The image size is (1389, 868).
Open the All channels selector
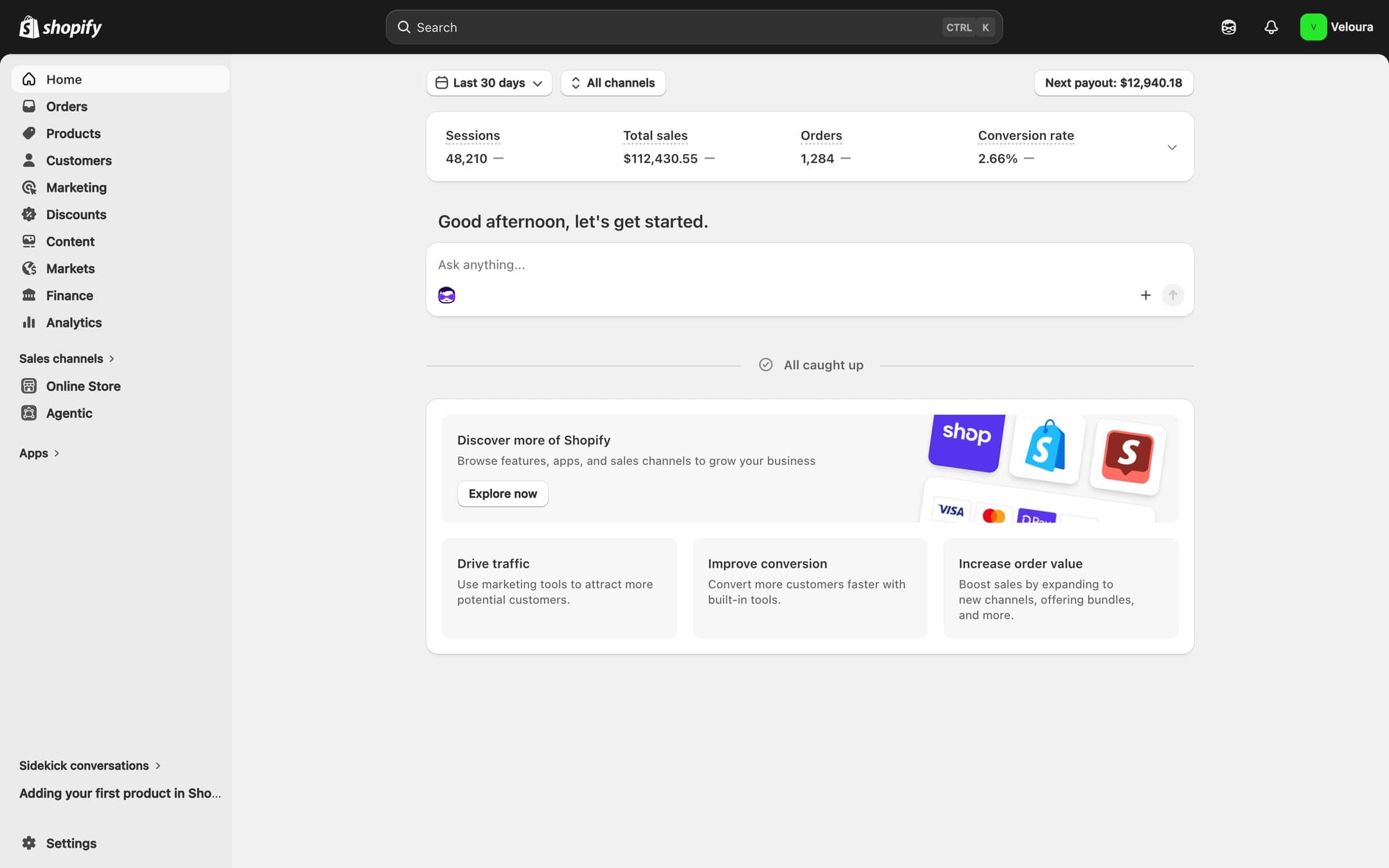point(613,83)
